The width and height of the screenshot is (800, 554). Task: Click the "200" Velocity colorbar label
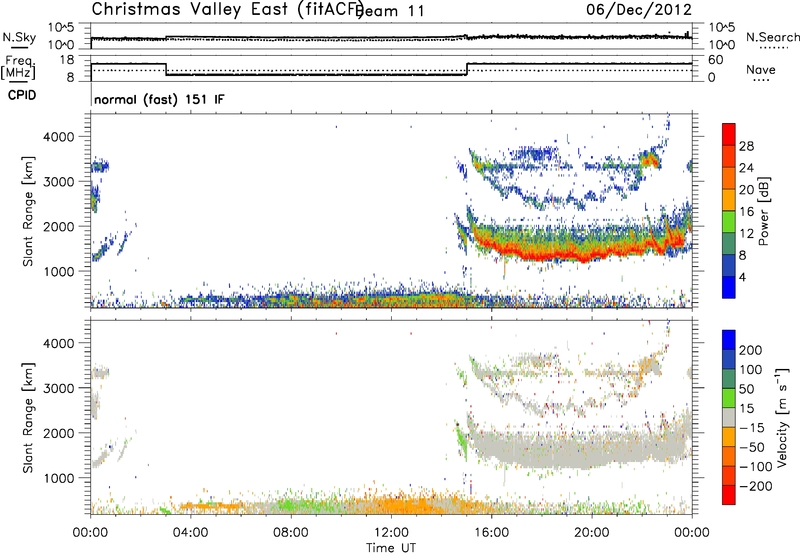[x=751, y=350]
